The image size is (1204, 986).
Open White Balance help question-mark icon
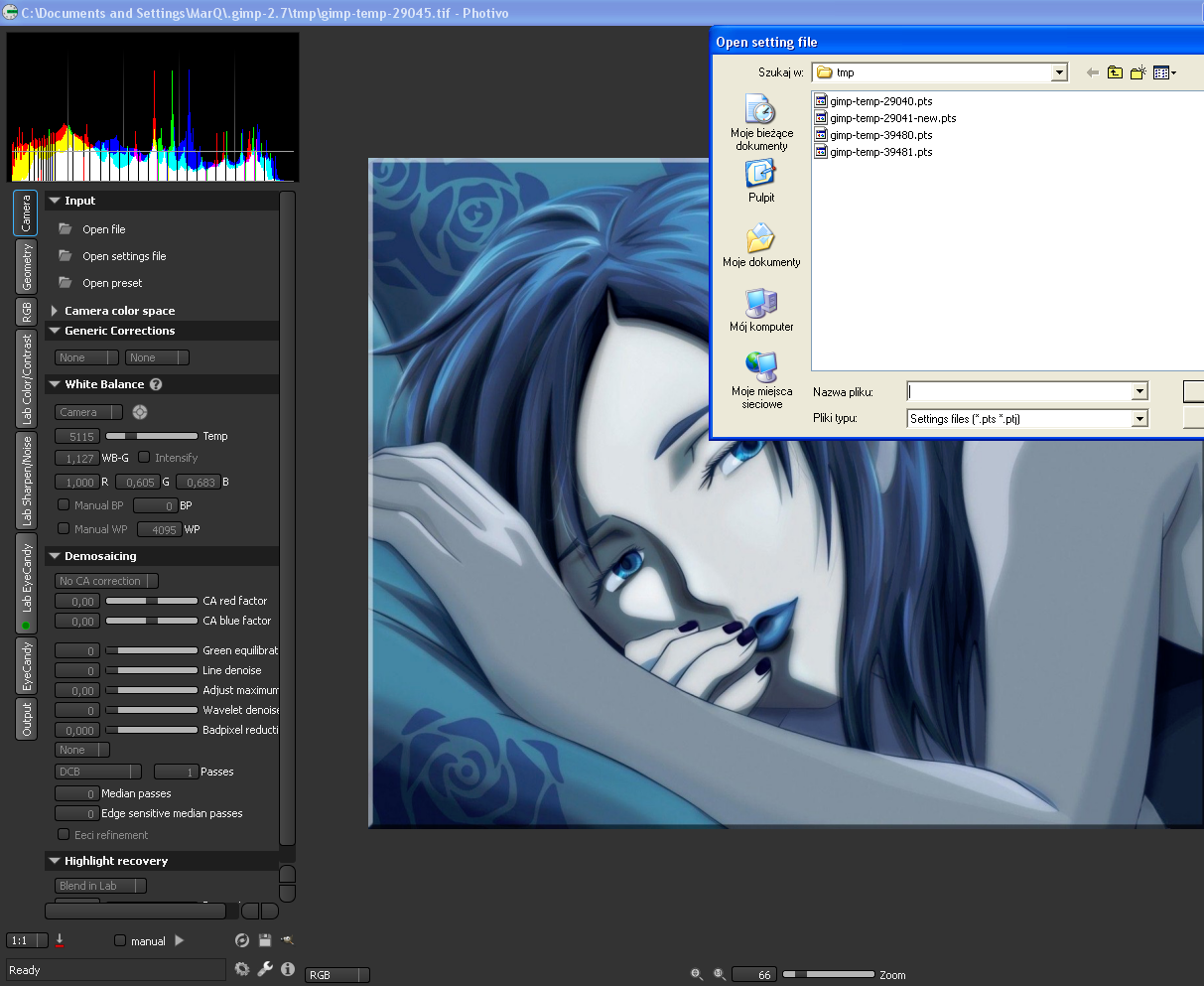coord(156,384)
